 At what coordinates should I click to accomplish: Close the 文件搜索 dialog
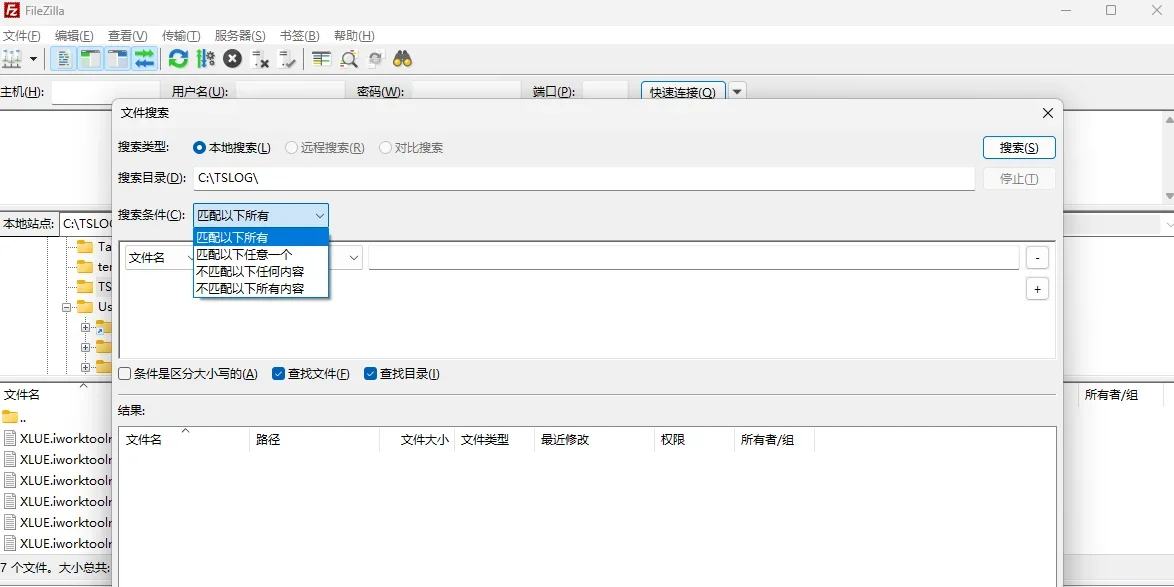(1047, 113)
